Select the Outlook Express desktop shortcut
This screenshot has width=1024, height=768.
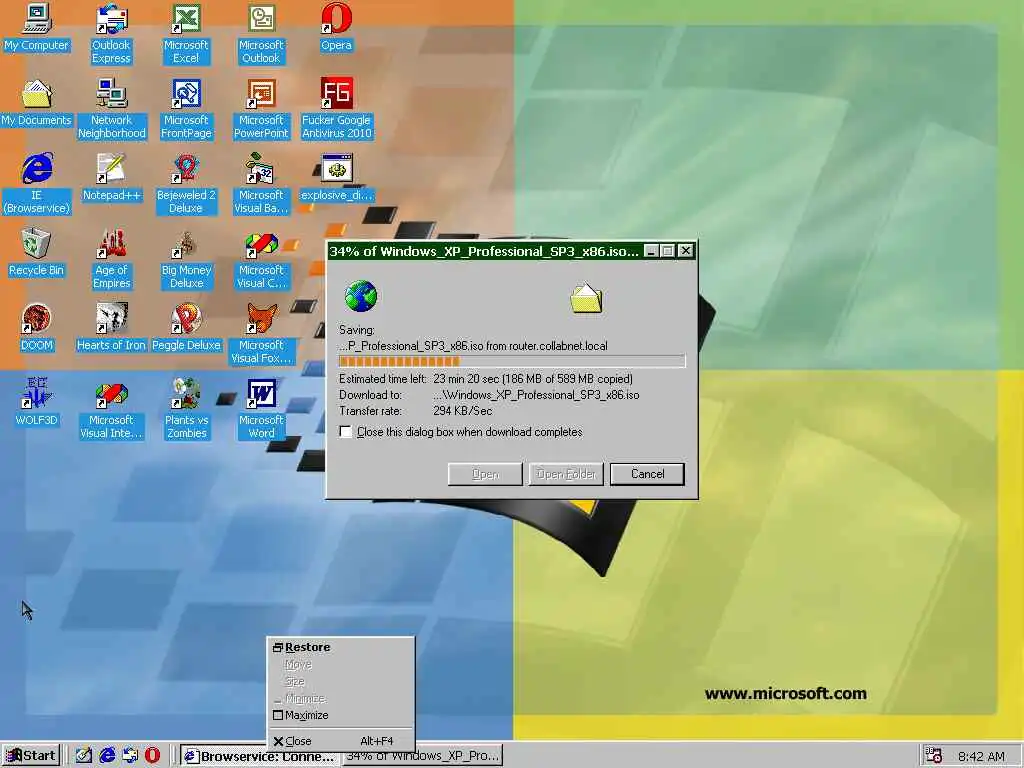coord(111,34)
